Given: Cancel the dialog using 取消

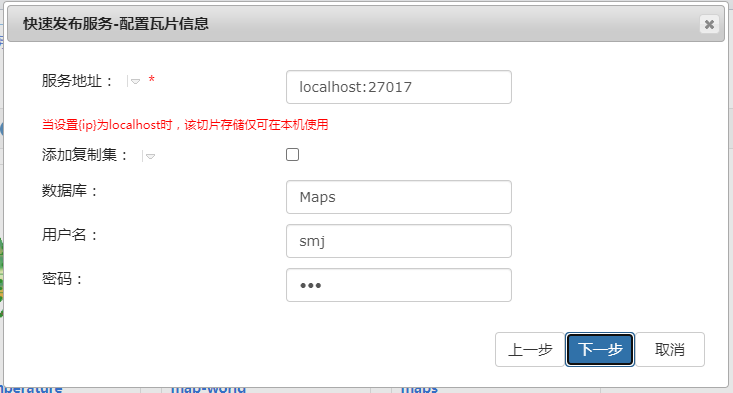Looking at the screenshot, I should tap(669, 350).
